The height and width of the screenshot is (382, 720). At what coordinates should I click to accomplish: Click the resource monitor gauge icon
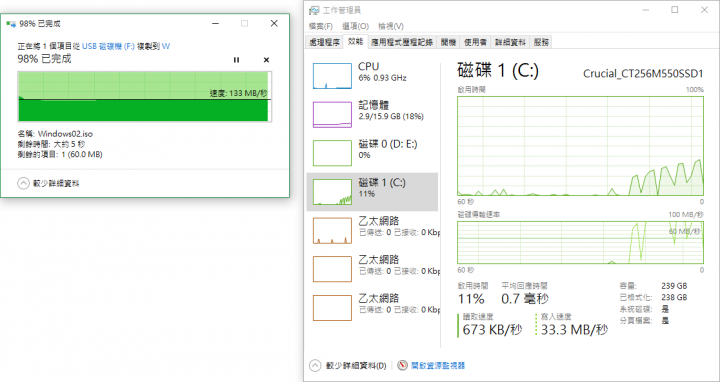click(x=403, y=365)
